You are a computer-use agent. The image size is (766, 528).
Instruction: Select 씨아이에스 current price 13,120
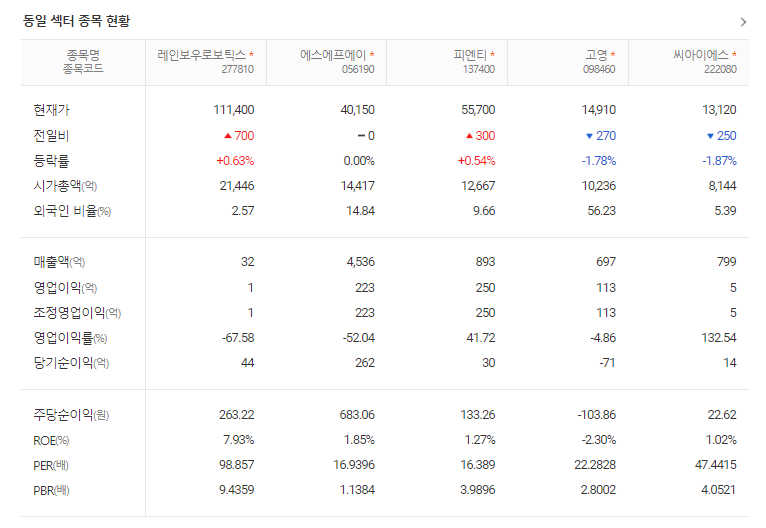tap(719, 110)
